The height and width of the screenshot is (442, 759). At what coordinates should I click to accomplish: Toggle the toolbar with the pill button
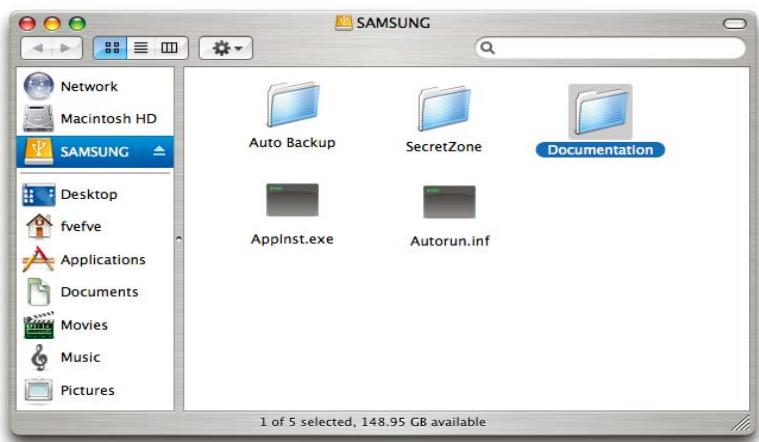735,23
